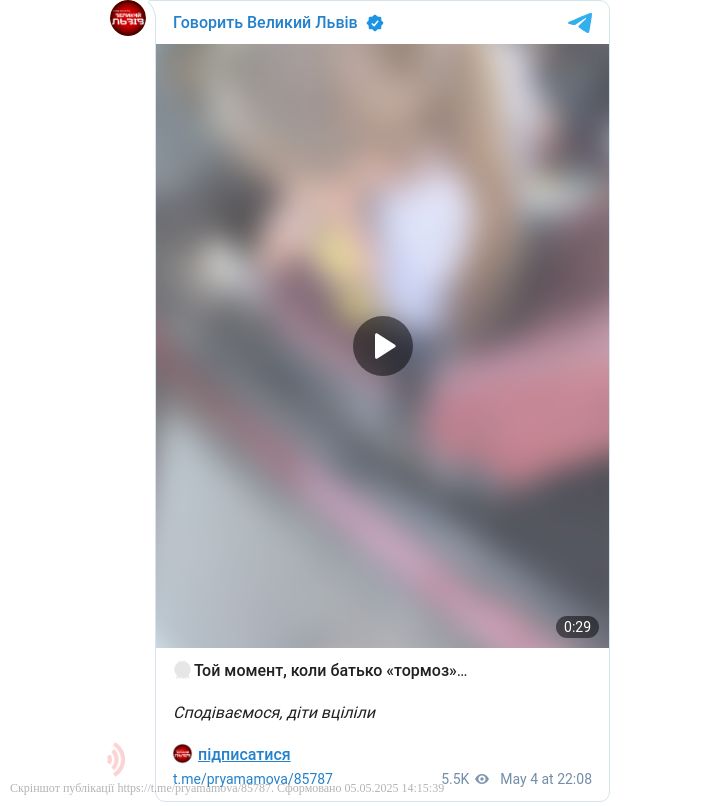Click the white emoji before caption text

pos(182,670)
